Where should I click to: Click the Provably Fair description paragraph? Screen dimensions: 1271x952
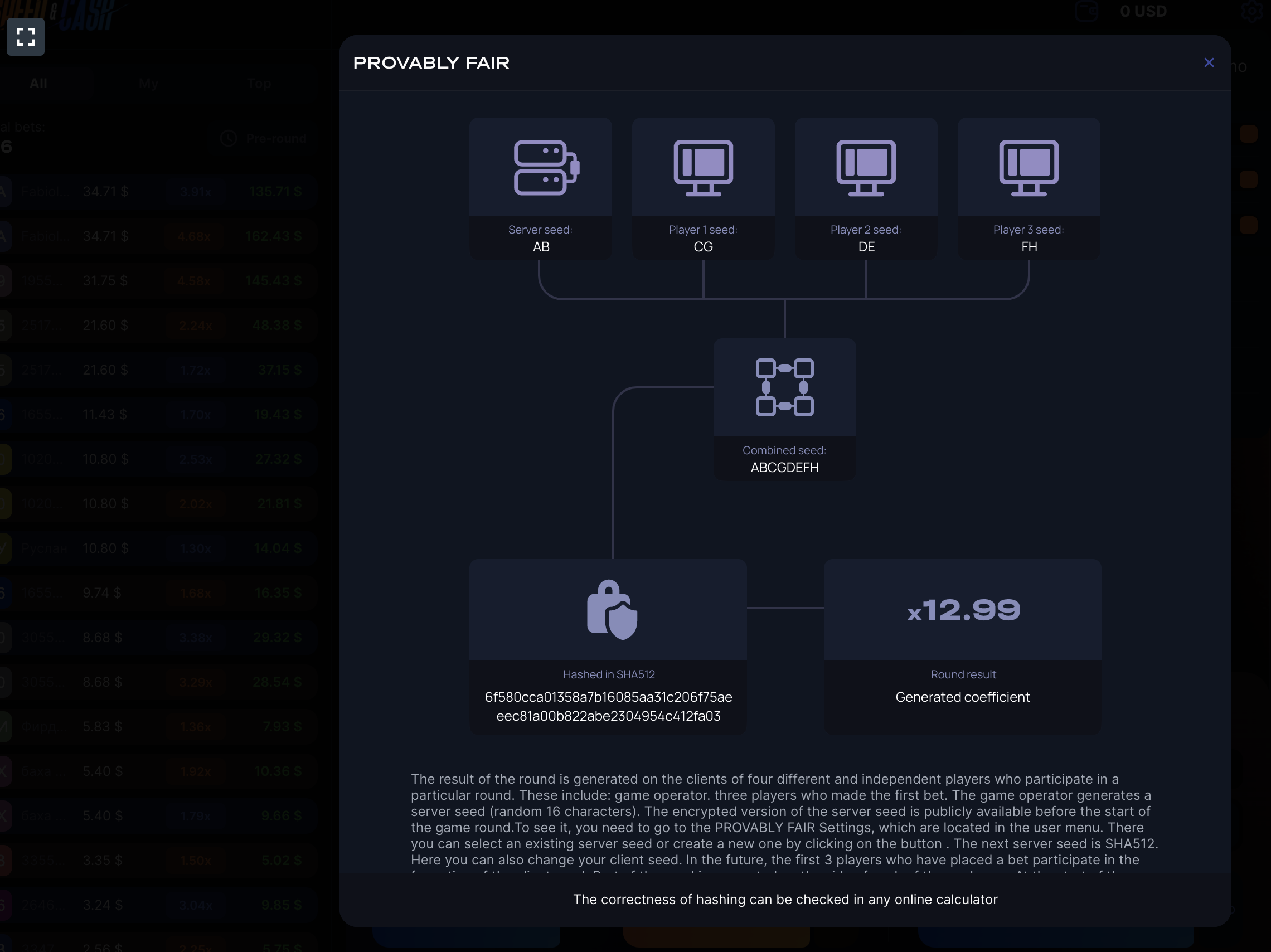[784, 819]
